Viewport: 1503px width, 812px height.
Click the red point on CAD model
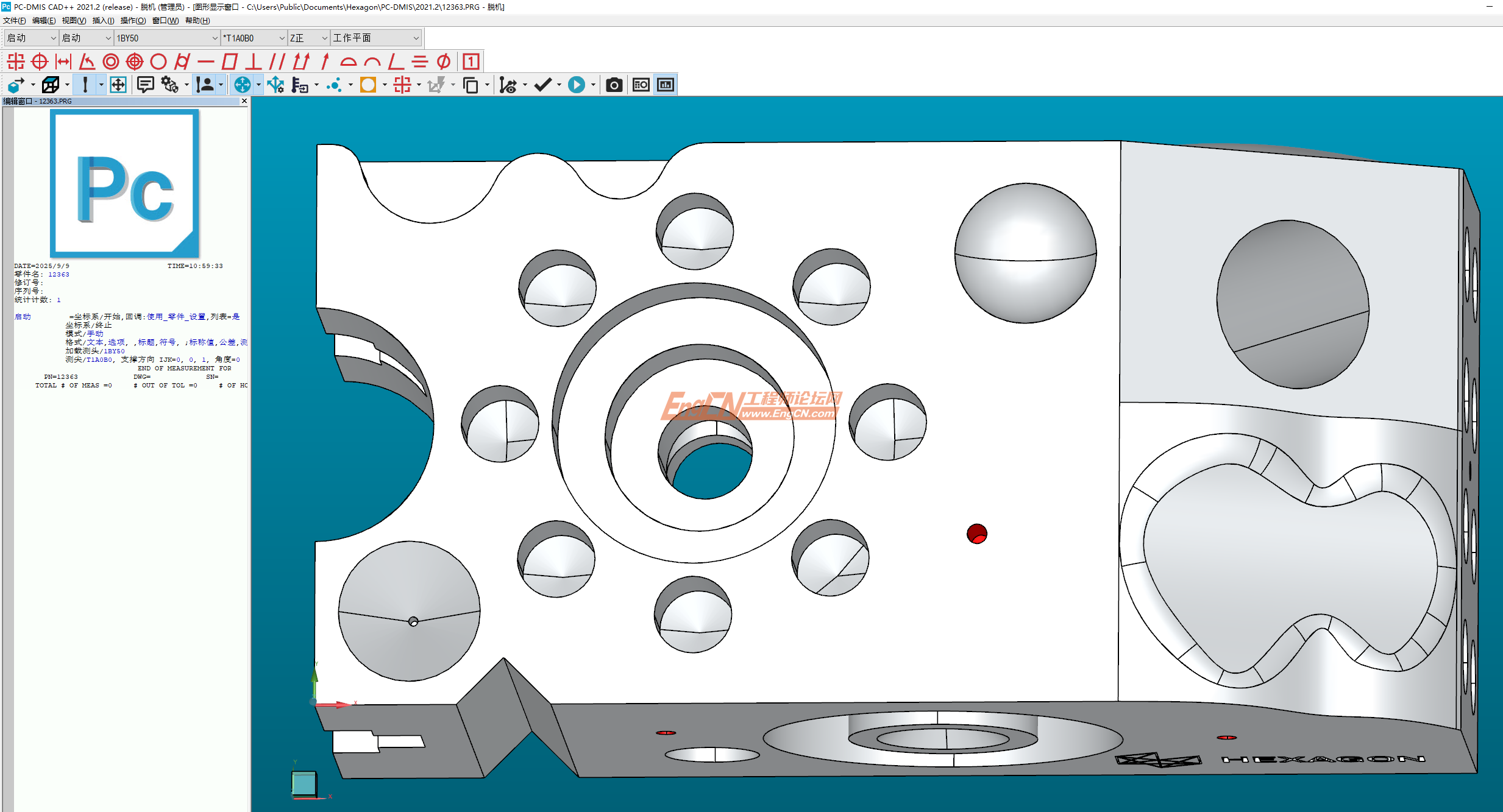(976, 534)
